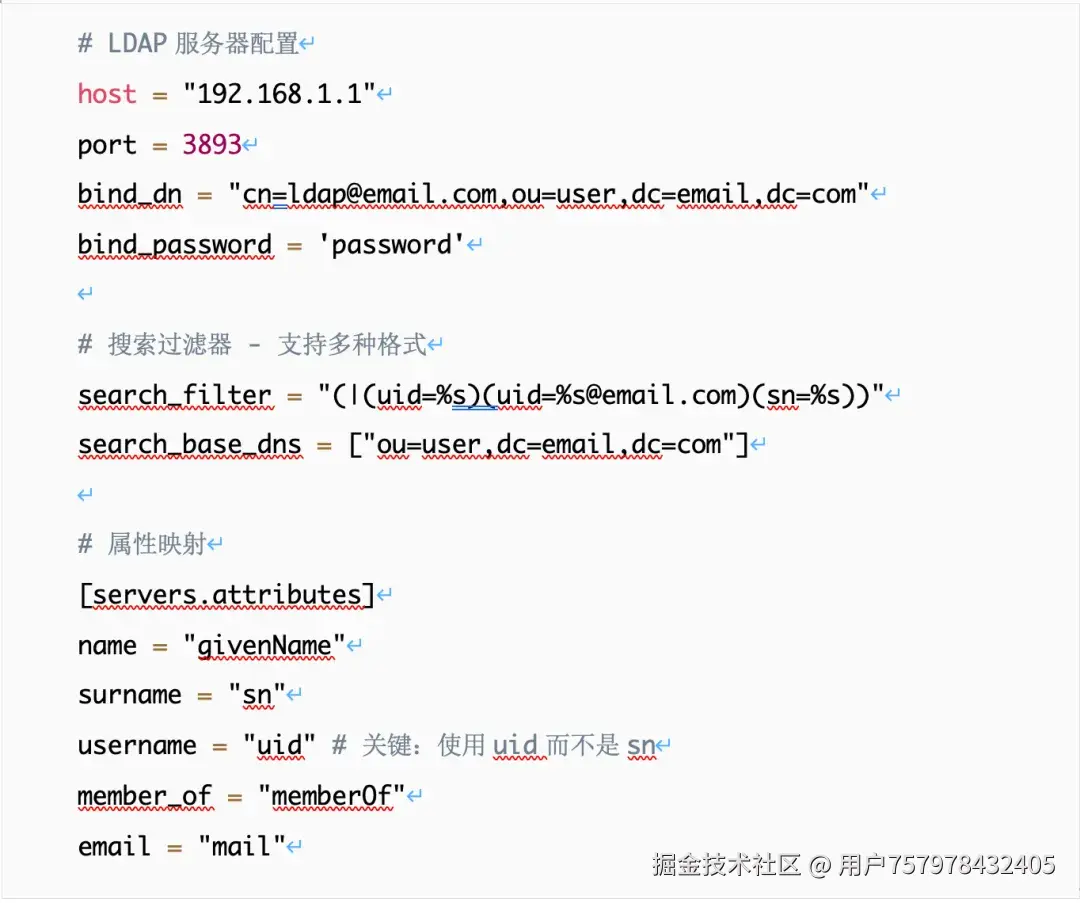Viewport: 1080px width, 903px height.
Task: Click the 'password' string value
Action: pyautogui.click(x=391, y=245)
